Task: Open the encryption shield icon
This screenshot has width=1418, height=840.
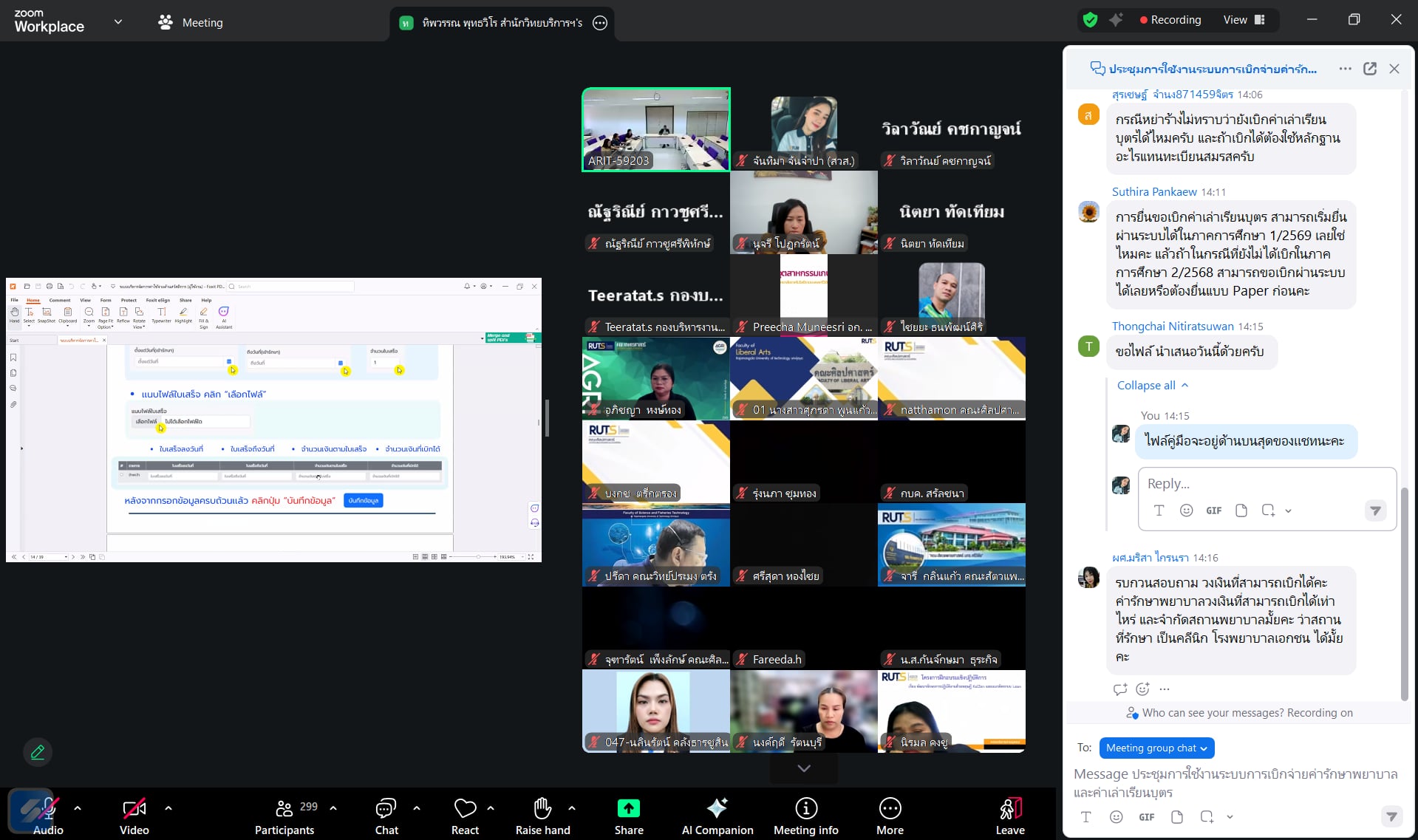Action: pyautogui.click(x=1090, y=20)
